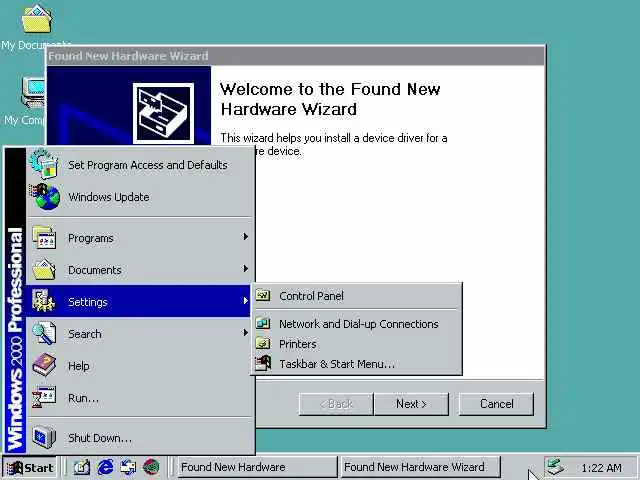640x480 pixels.
Task: Click Next in the hardware wizard
Action: 411,404
